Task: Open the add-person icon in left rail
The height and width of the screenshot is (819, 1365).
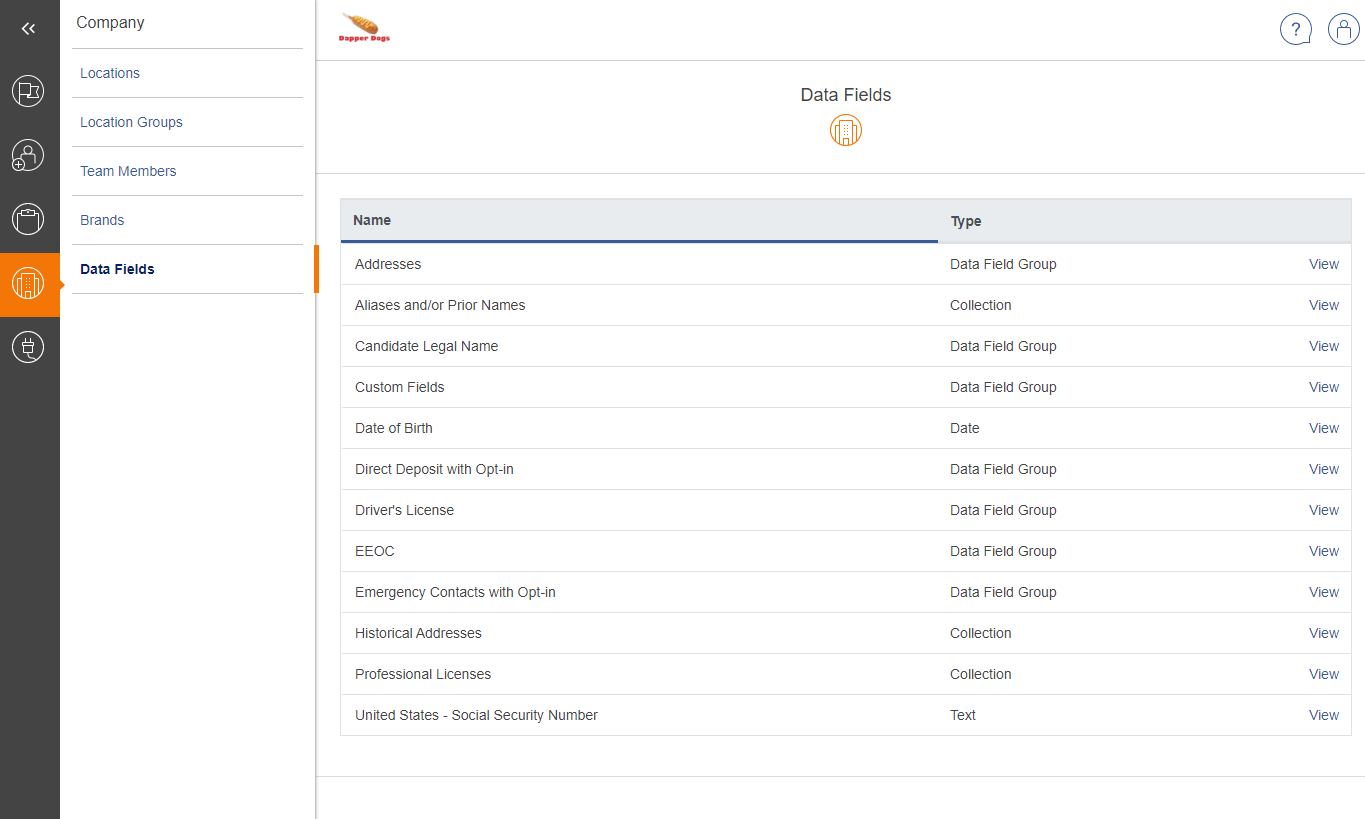Action: tap(28, 155)
